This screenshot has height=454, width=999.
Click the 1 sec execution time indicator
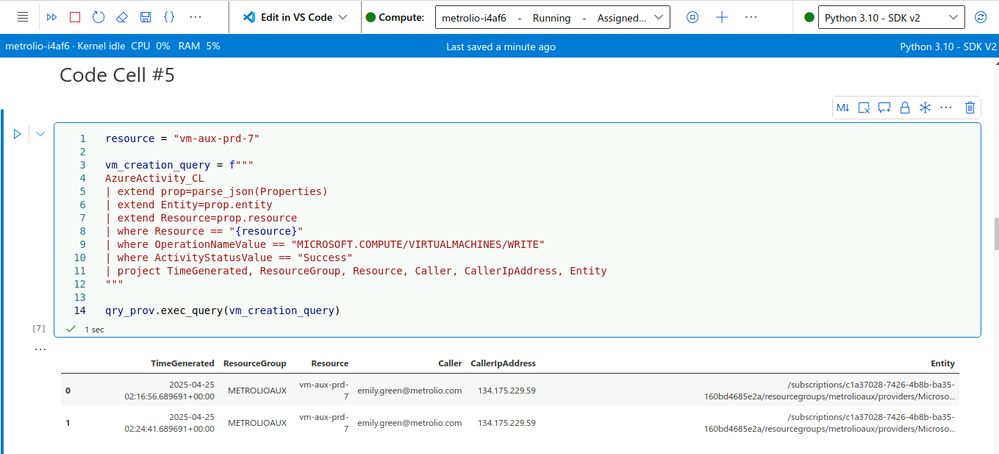[x=94, y=329]
